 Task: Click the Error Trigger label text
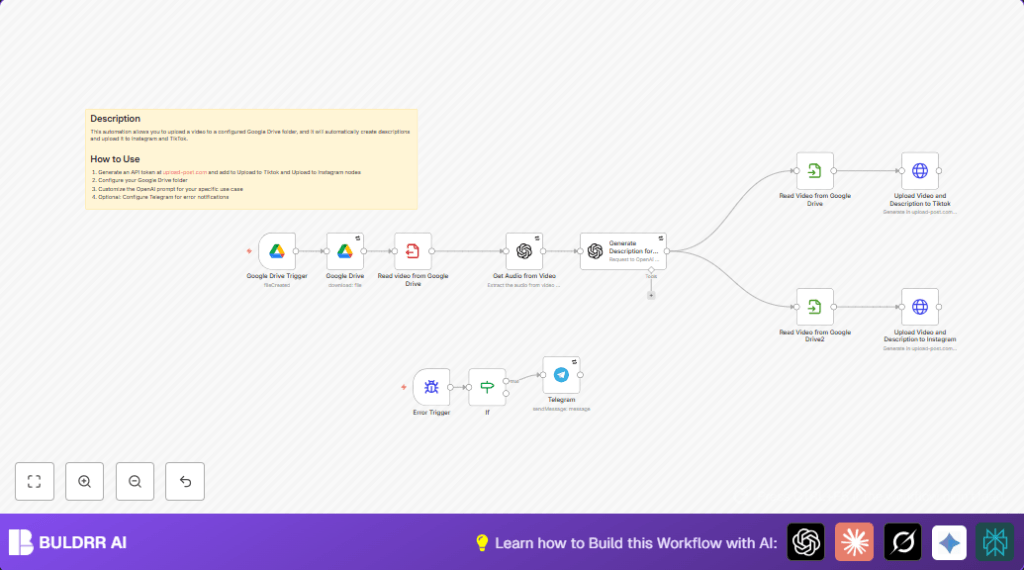[x=431, y=413]
